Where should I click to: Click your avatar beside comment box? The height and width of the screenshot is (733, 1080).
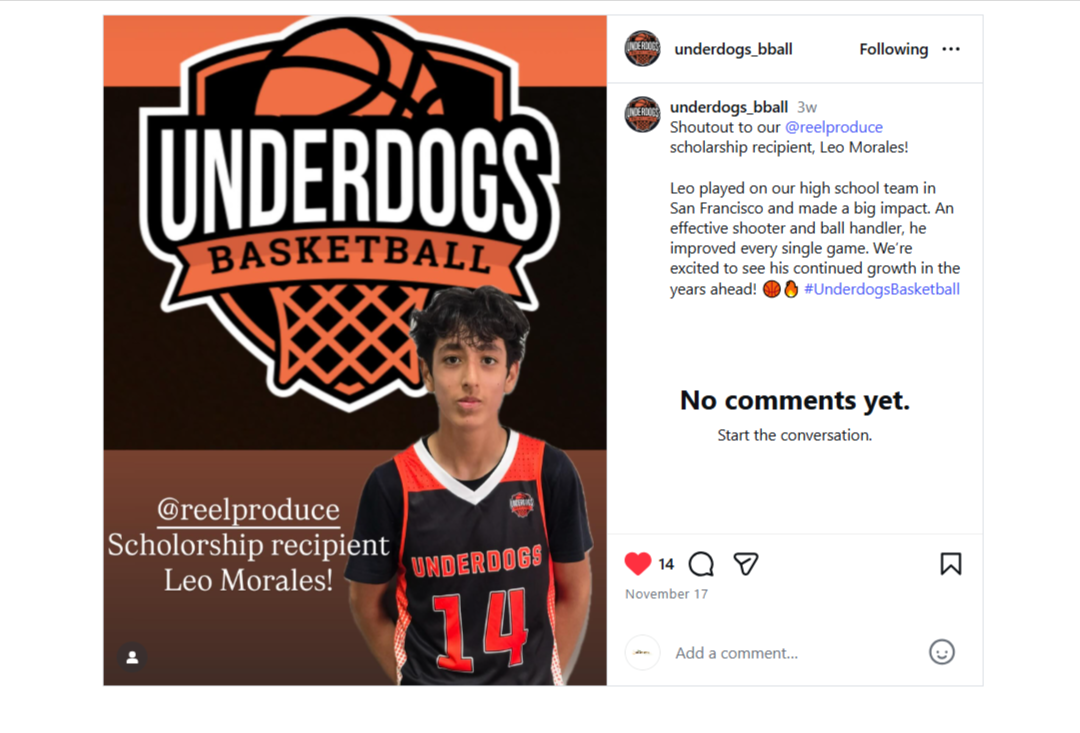[x=642, y=652]
